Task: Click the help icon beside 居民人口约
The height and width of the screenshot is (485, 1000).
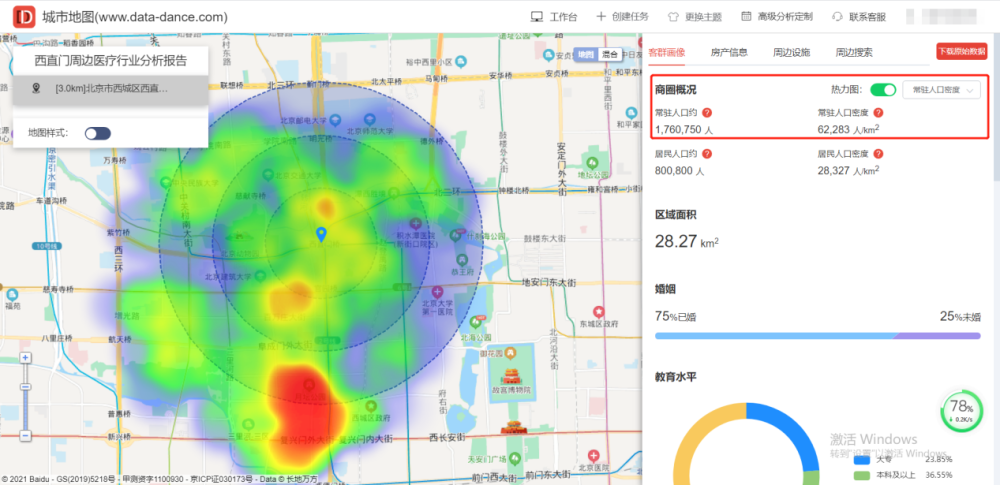Action: pos(707,154)
